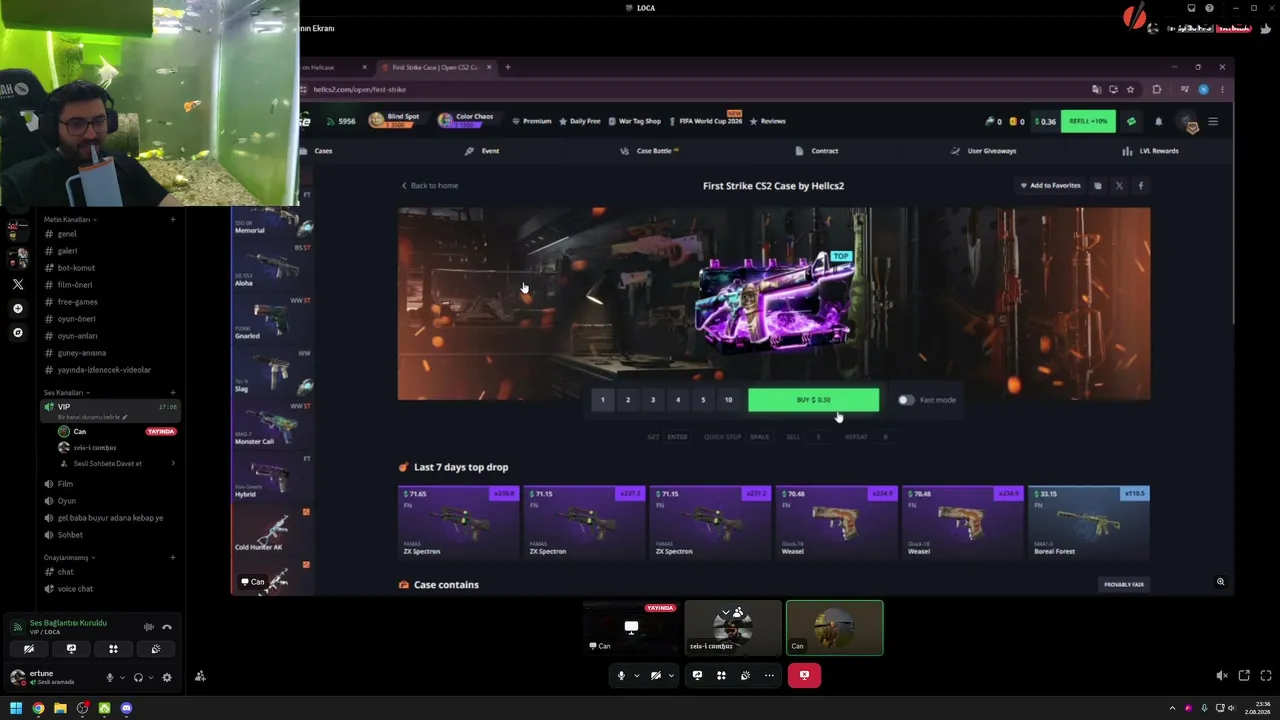This screenshot has width=1280, height=720.
Task: Open soundboard icon in call control bar
Action: point(745,675)
